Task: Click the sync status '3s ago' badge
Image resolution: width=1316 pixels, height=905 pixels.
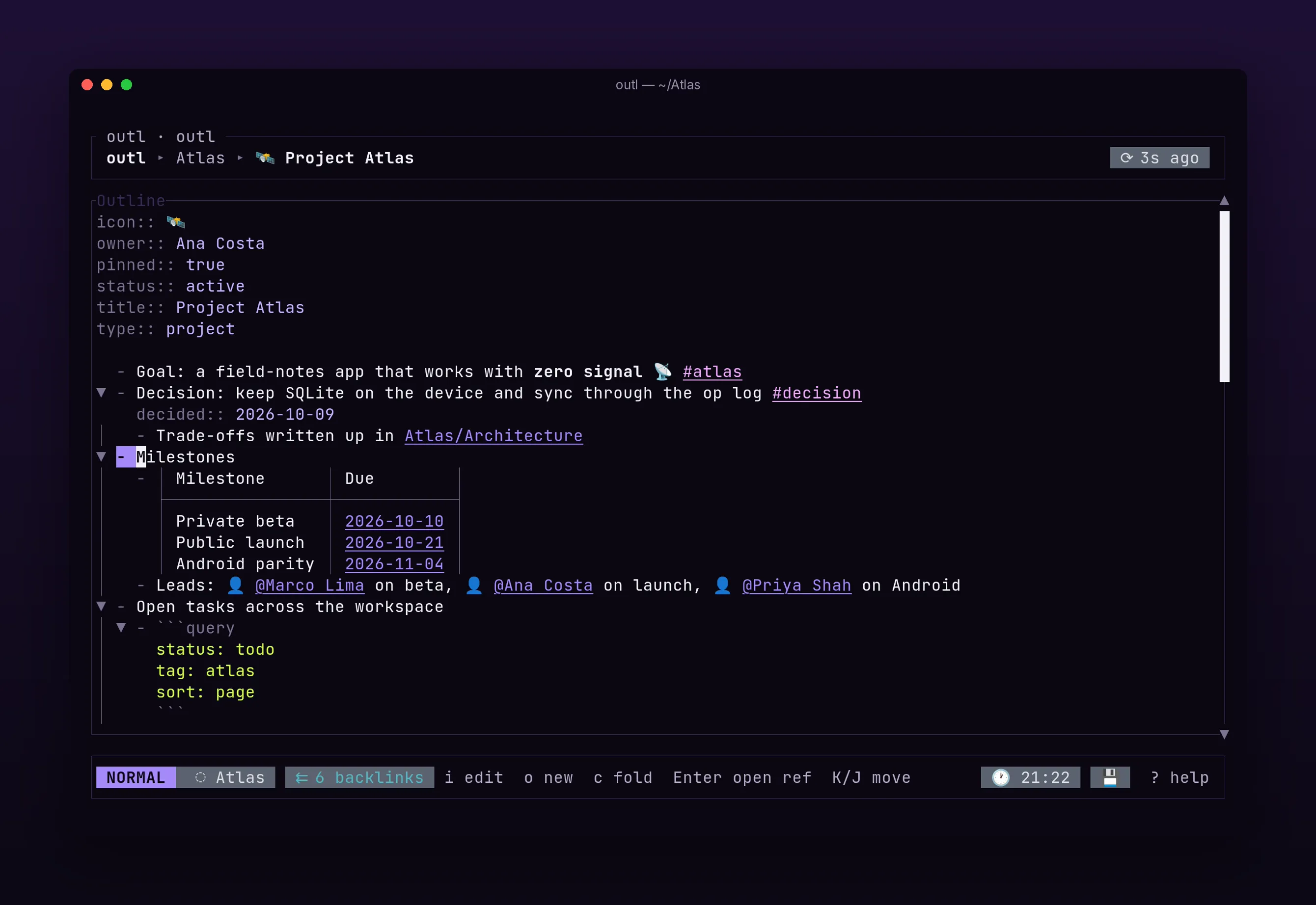Action: (x=1159, y=158)
